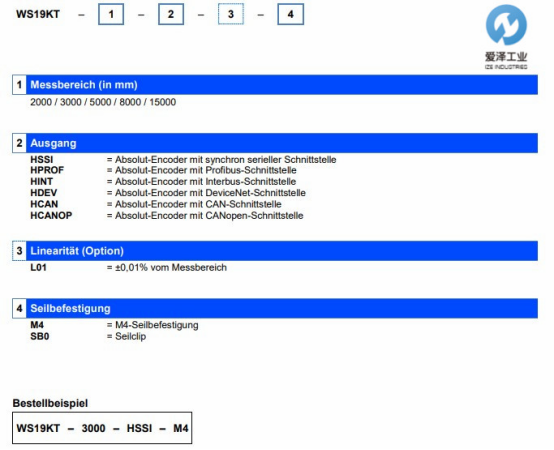
Task: Select placeholder box number 2
Action: pyautogui.click(x=171, y=14)
